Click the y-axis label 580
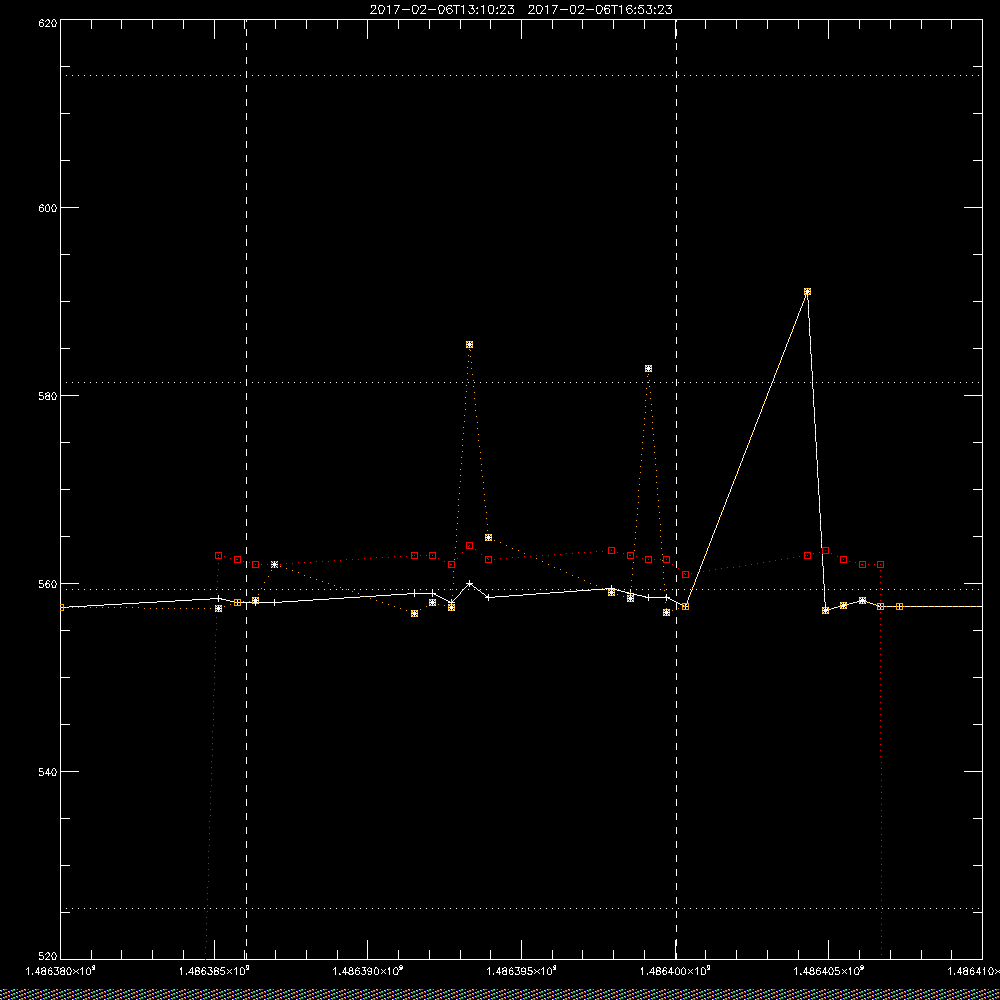This screenshot has height=1000, width=1000. [x=48, y=395]
